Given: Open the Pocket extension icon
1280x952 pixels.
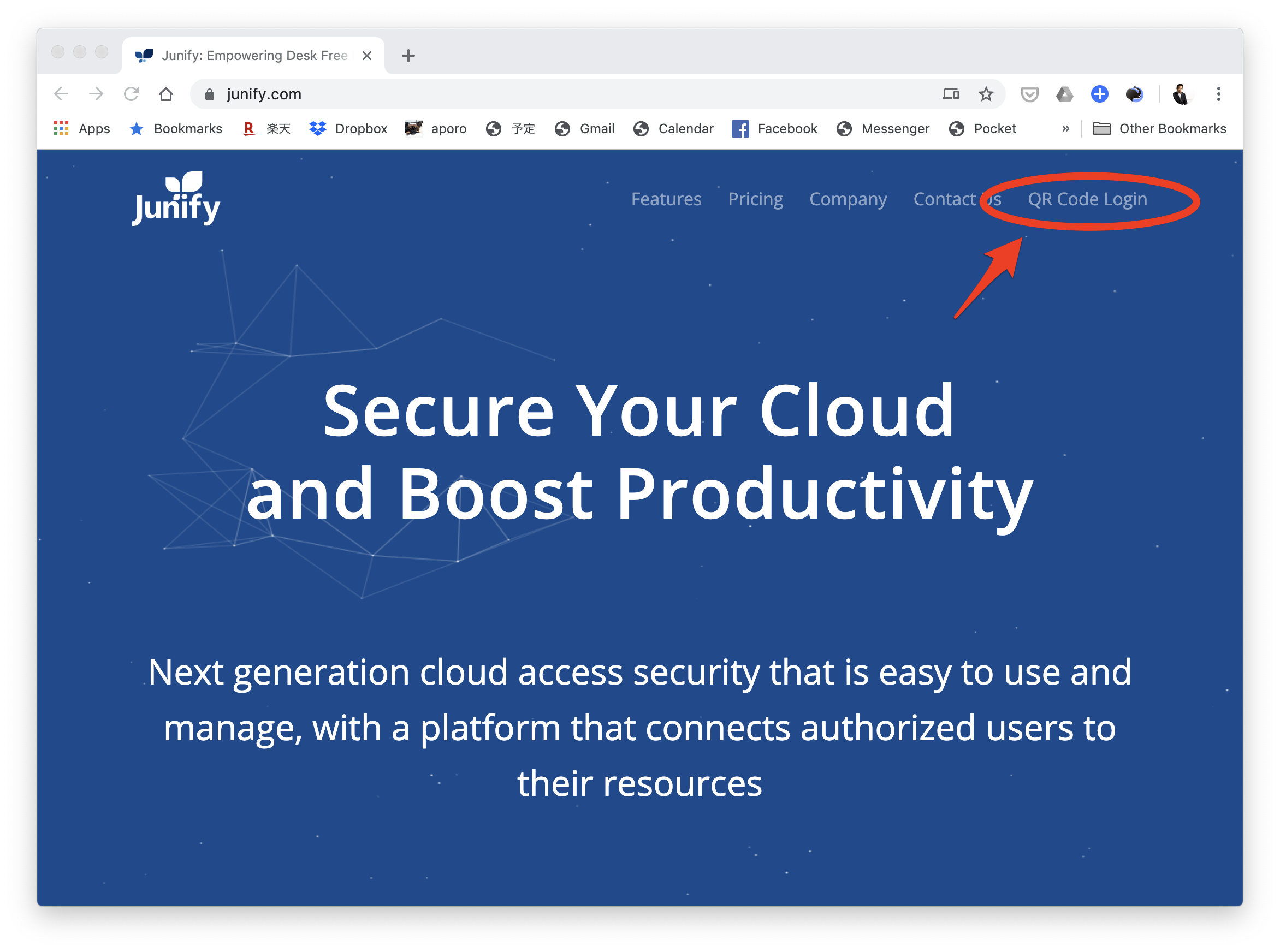Looking at the screenshot, I should tap(1029, 94).
